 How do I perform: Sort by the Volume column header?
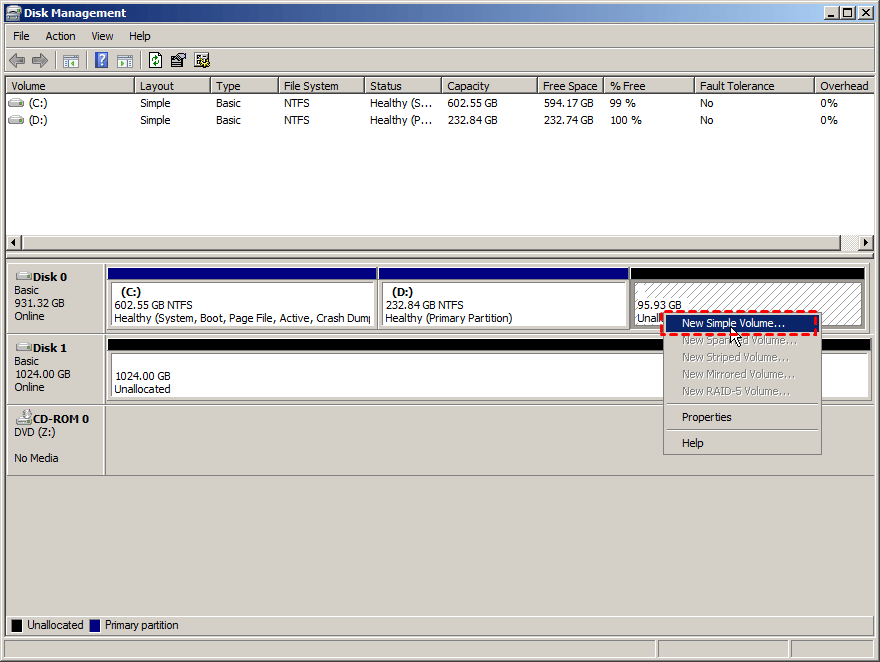pos(70,86)
